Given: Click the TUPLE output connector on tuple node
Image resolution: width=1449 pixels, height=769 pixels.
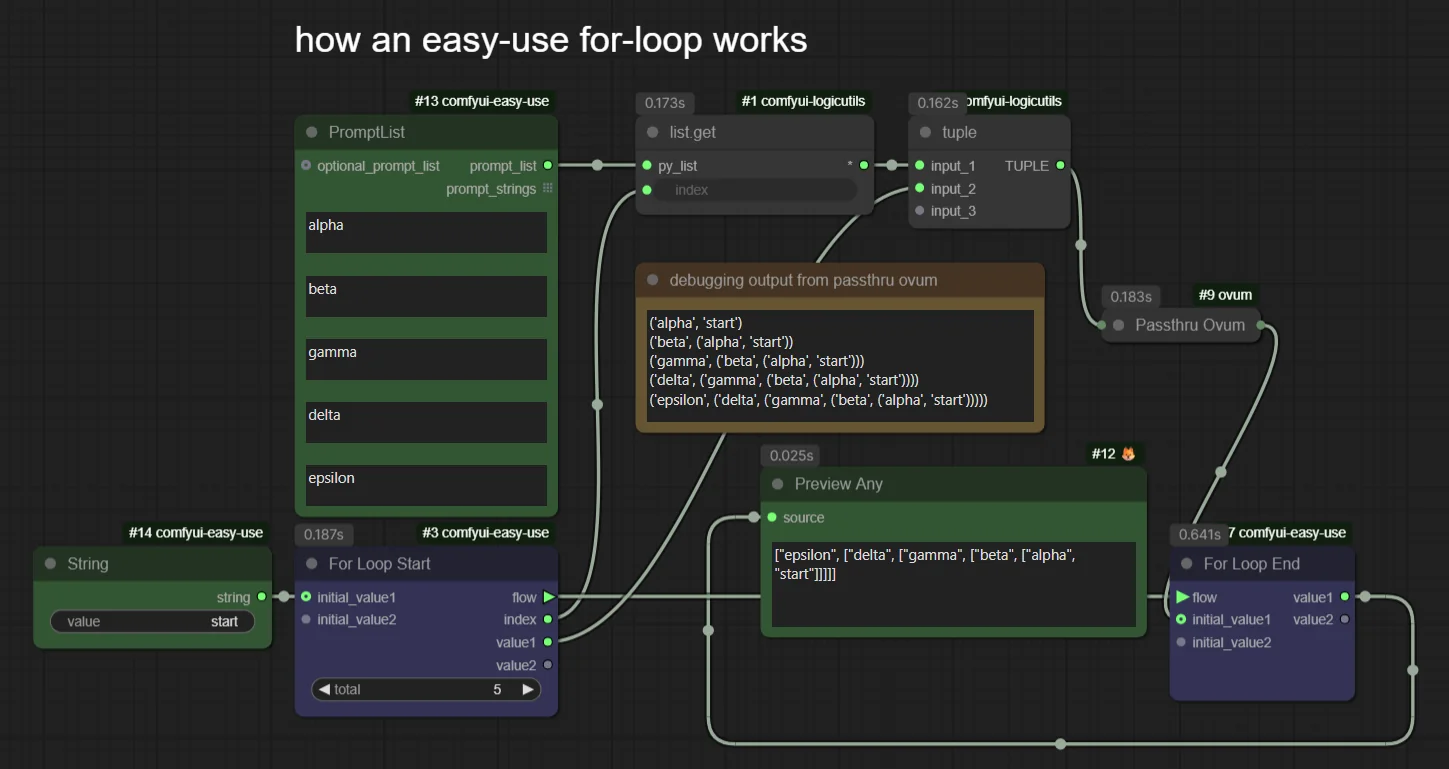Looking at the screenshot, I should tap(1060, 166).
